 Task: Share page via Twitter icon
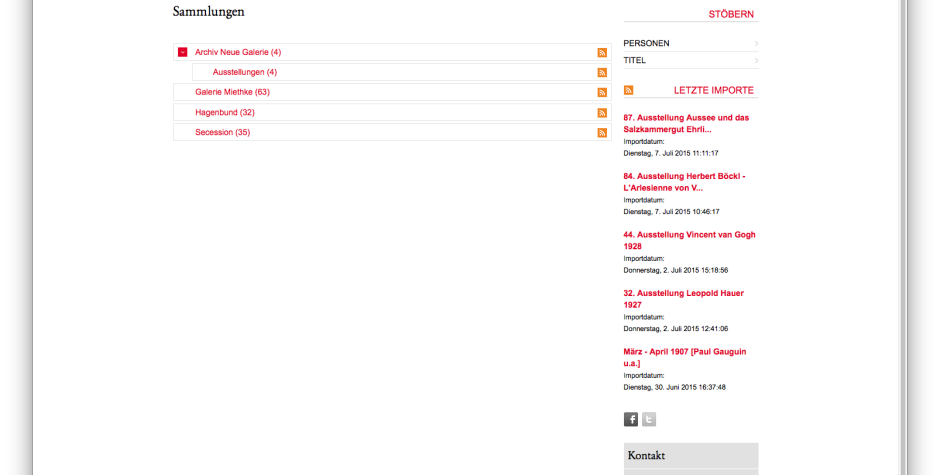pos(649,419)
